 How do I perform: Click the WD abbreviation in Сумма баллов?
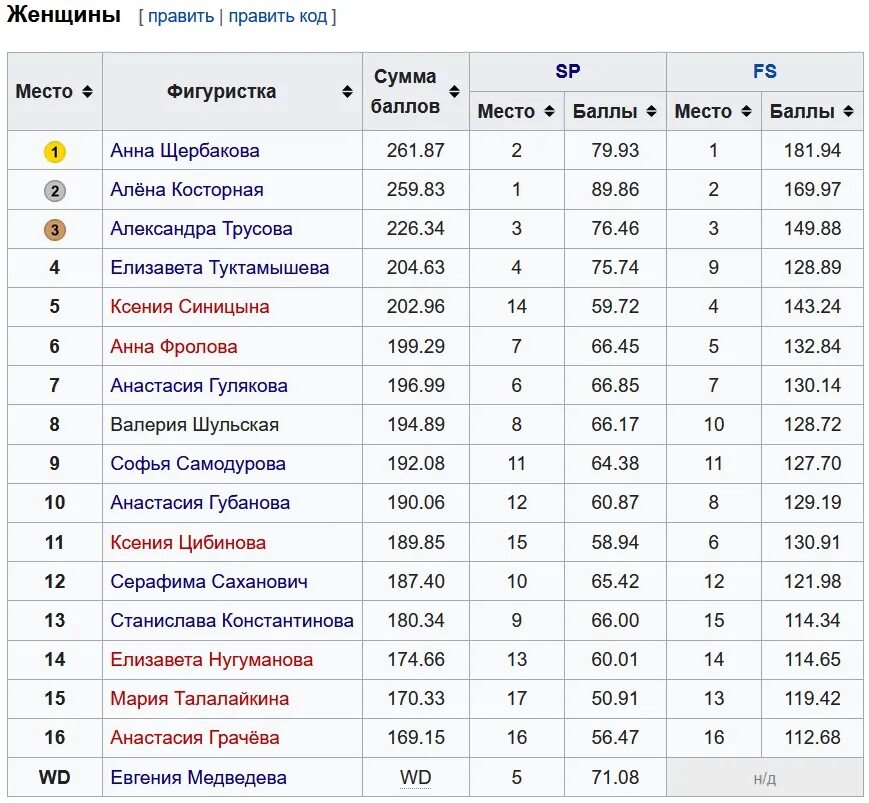[x=416, y=778]
